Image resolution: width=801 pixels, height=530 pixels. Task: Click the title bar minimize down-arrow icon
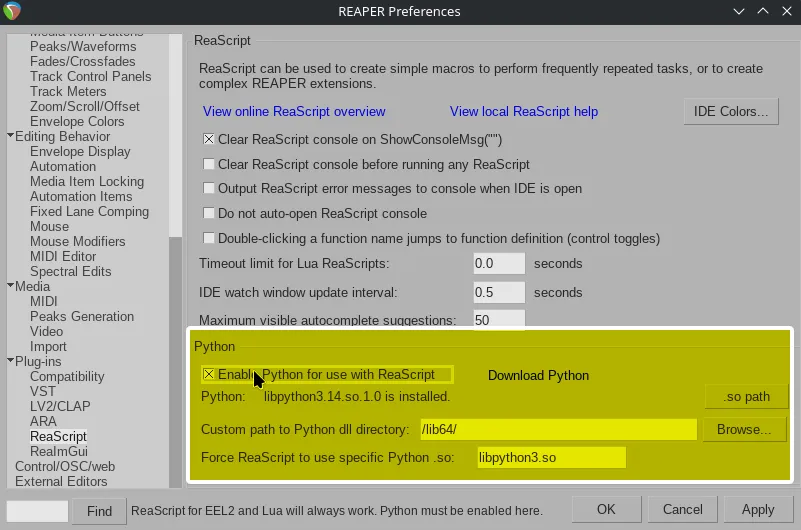point(739,11)
